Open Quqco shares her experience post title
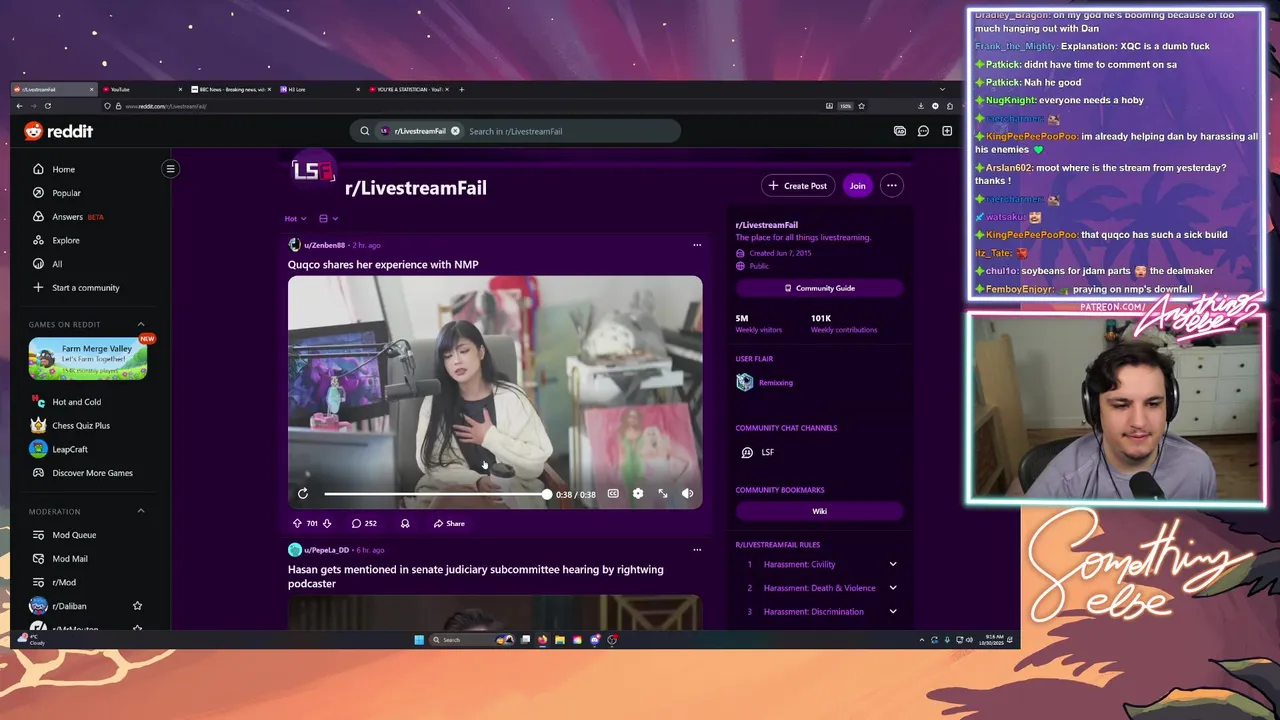Image resolution: width=1280 pixels, height=720 pixels. point(383,264)
